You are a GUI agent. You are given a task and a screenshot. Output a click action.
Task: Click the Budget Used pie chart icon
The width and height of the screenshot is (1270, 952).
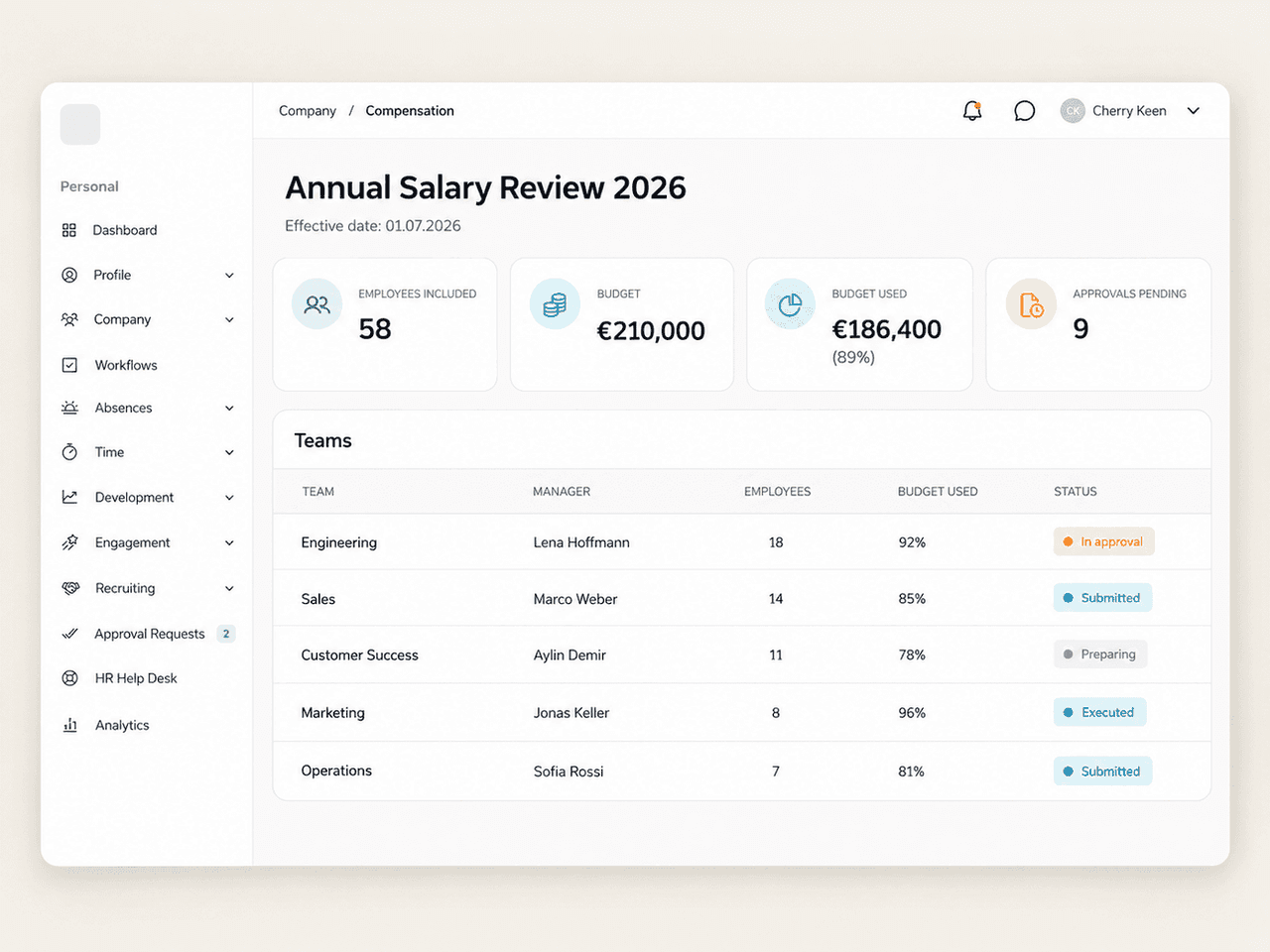(x=791, y=304)
